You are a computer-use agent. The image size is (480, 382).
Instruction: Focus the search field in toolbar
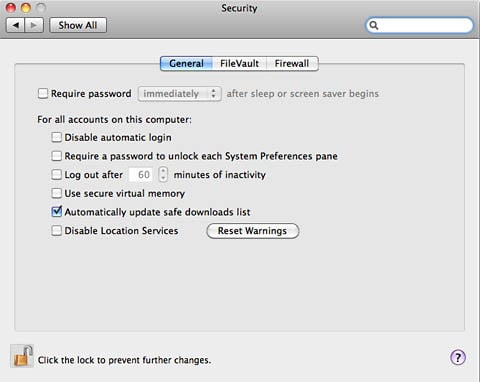pyautogui.click(x=420, y=25)
